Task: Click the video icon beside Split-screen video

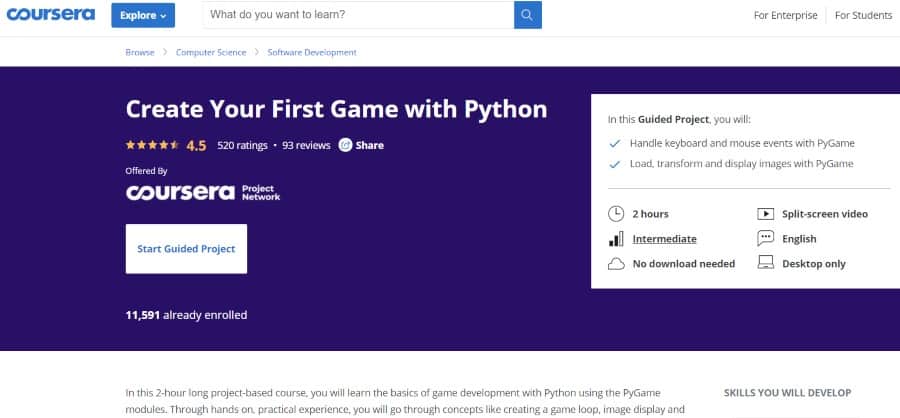Action: coord(766,214)
